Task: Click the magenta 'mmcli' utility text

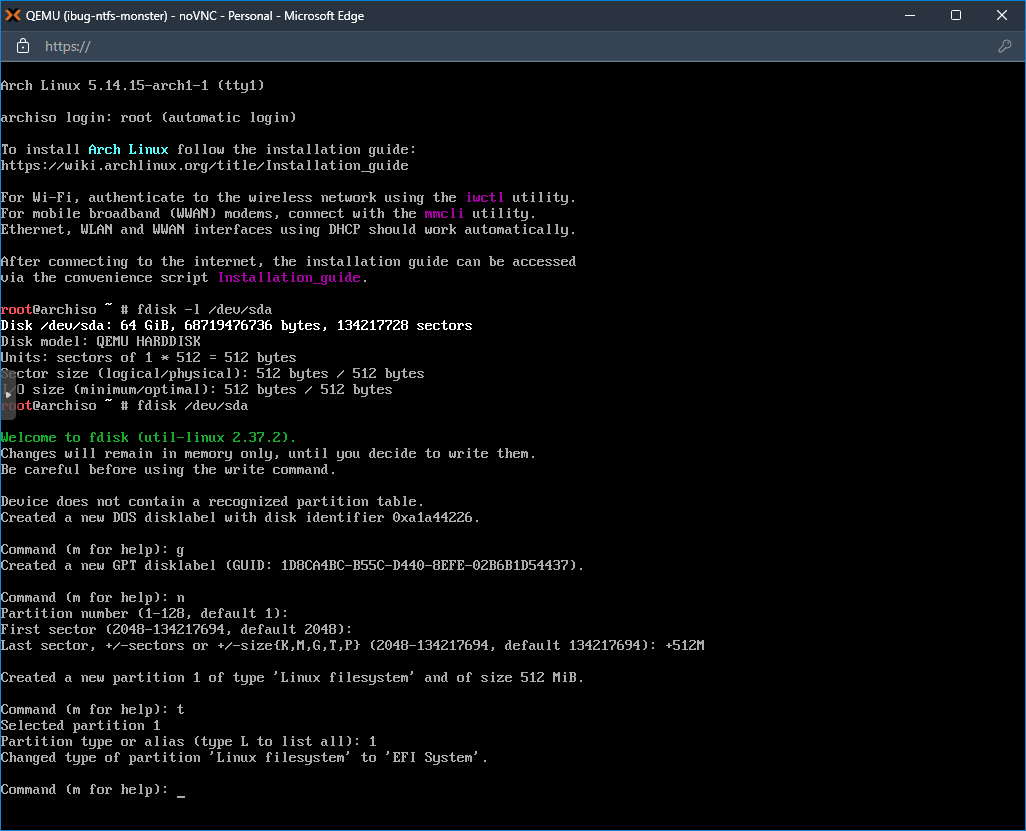Action: (x=444, y=213)
